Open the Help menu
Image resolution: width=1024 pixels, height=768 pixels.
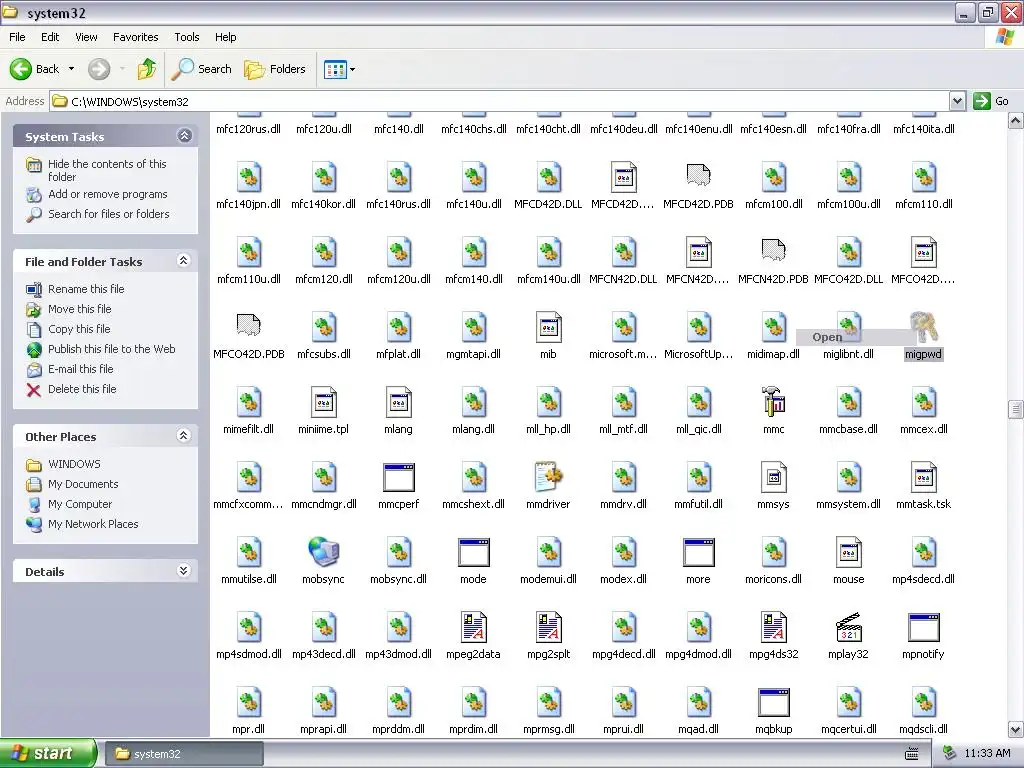(226, 37)
